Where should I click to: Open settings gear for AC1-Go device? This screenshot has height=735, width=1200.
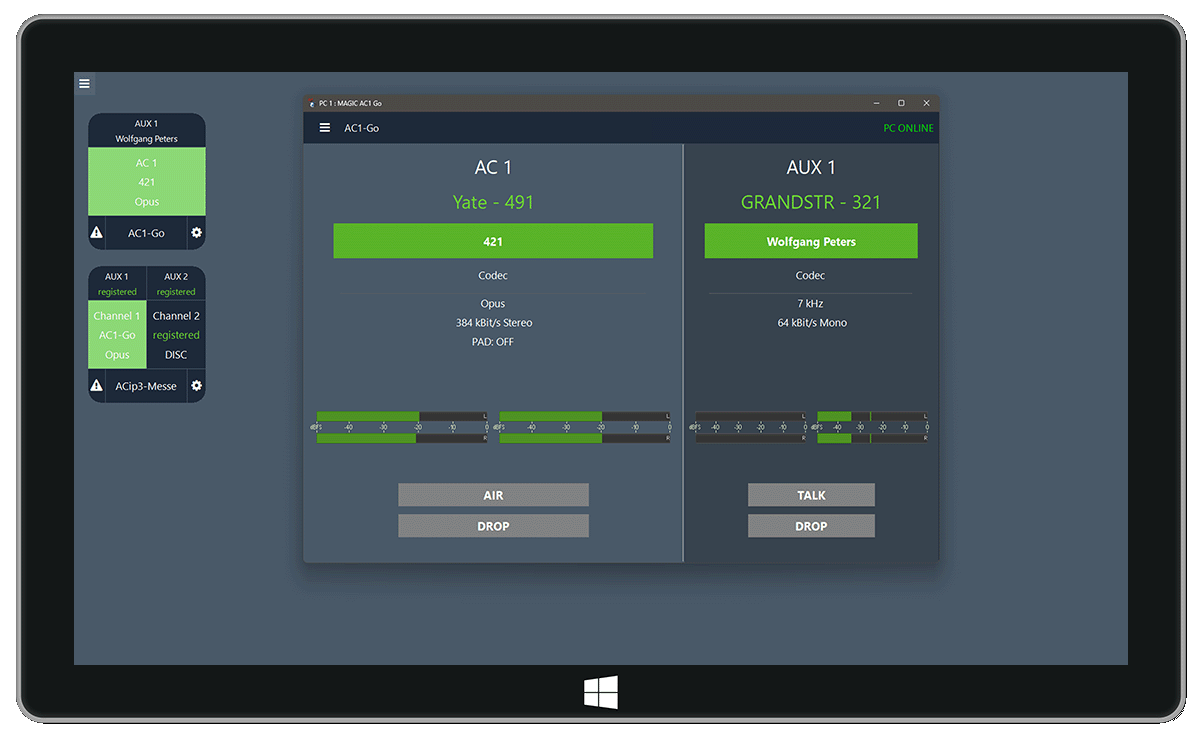coord(196,233)
